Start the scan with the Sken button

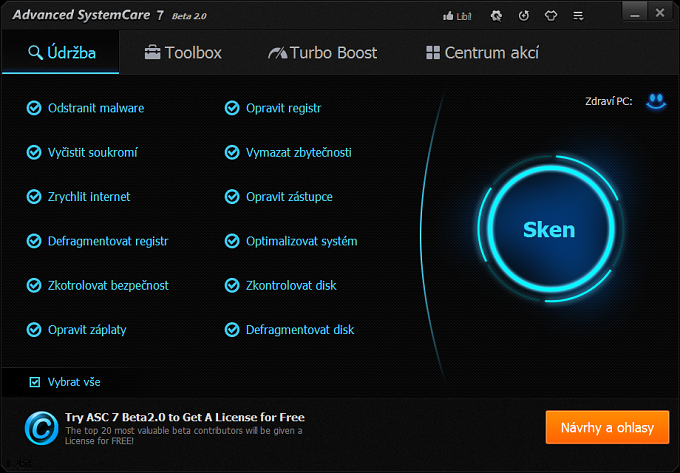coord(549,229)
